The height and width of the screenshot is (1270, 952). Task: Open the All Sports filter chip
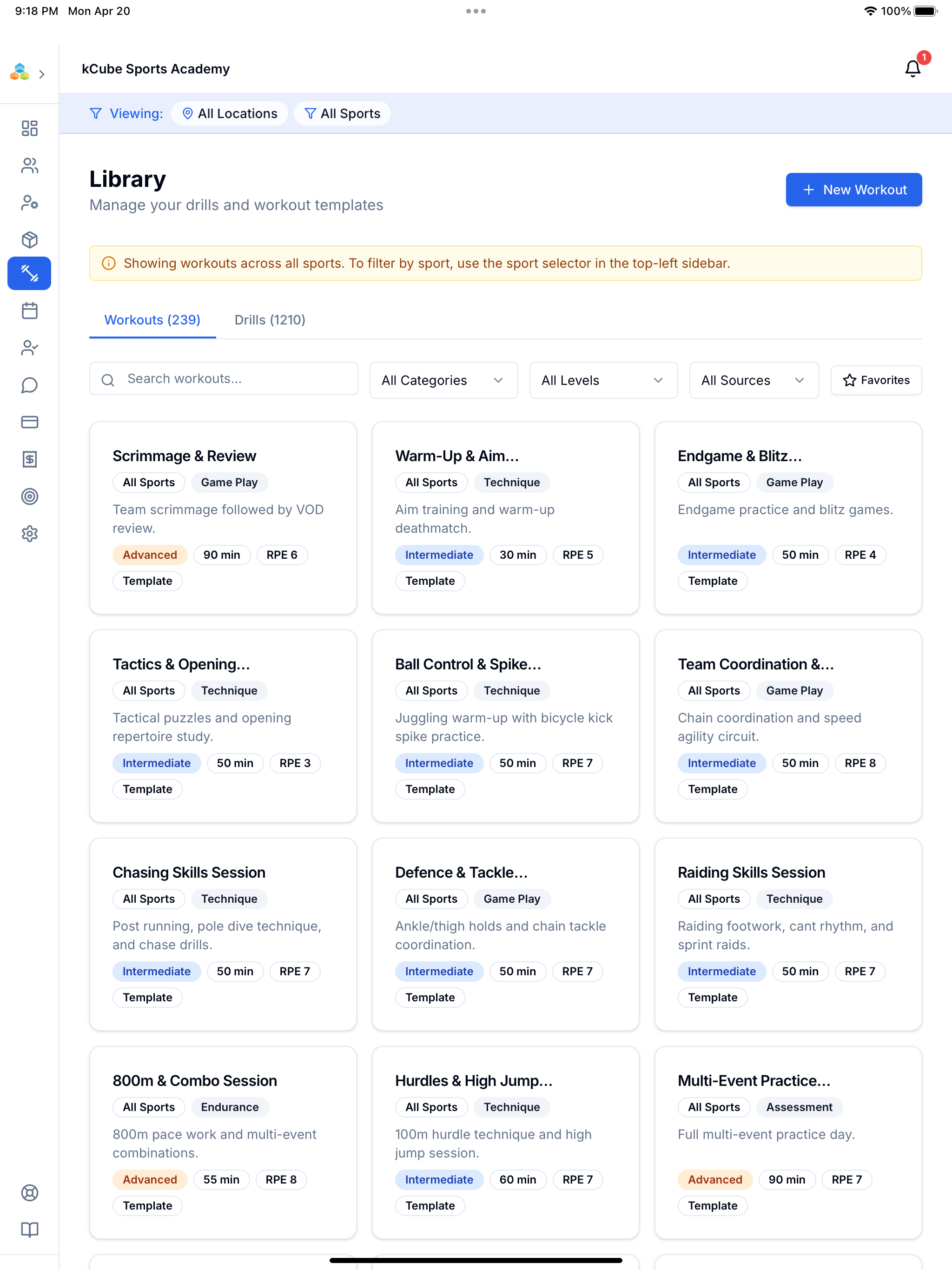(342, 114)
